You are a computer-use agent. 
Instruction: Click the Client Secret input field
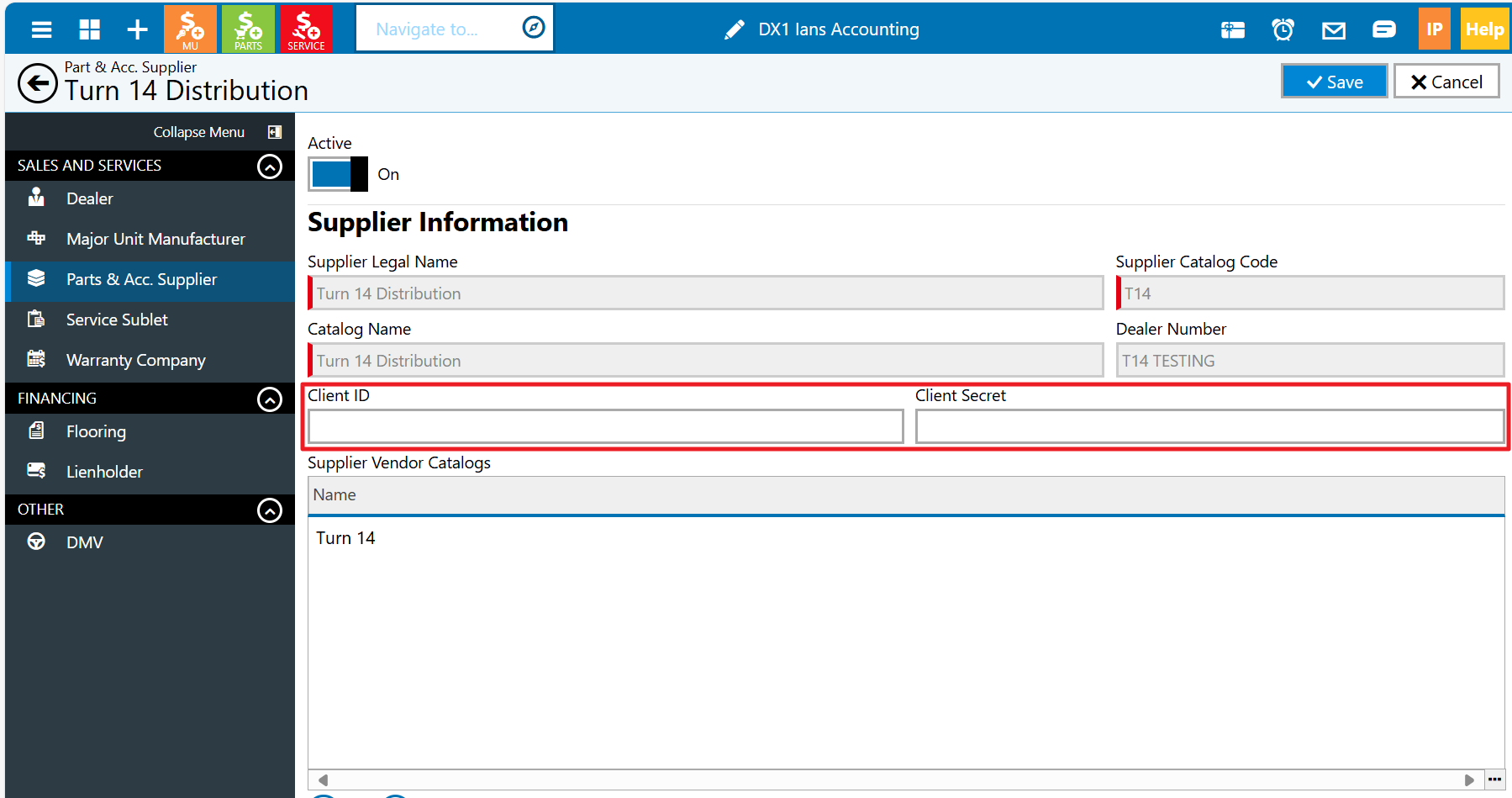pos(1210,426)
